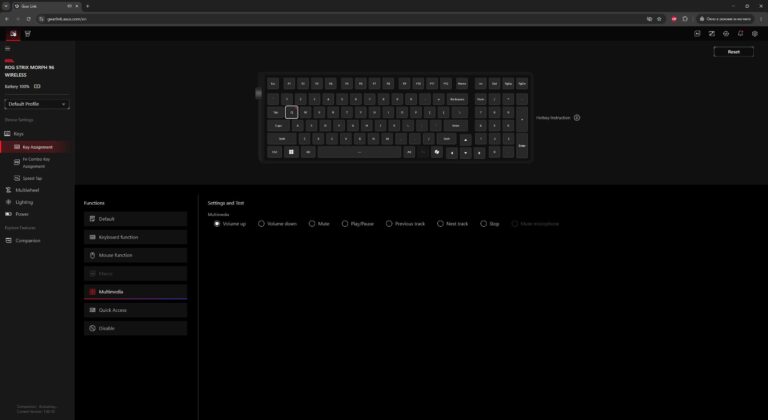The image size is (768, 420).
Task: Click the ROG STRIX MORPH 96 WIRELESS title
Action: [x=29, y=71]
